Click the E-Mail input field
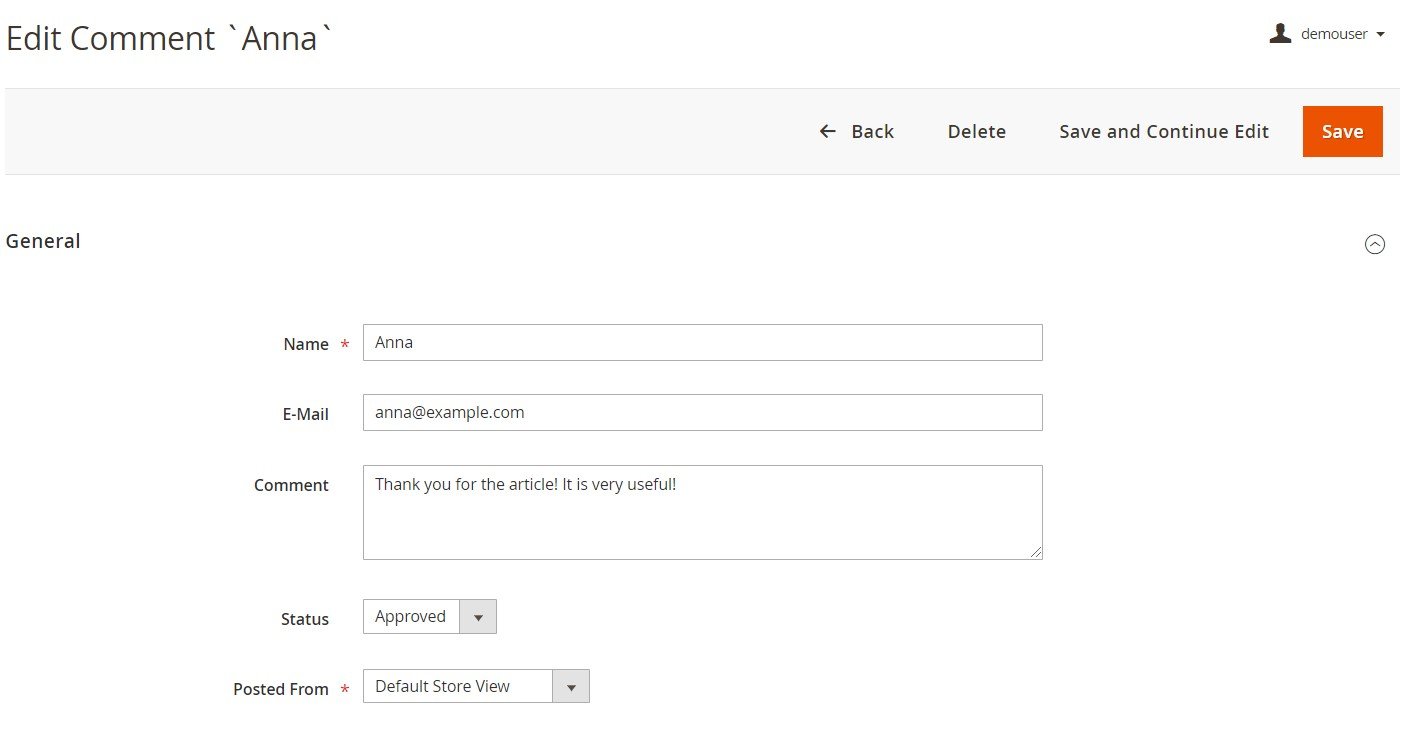 [703, 412]
